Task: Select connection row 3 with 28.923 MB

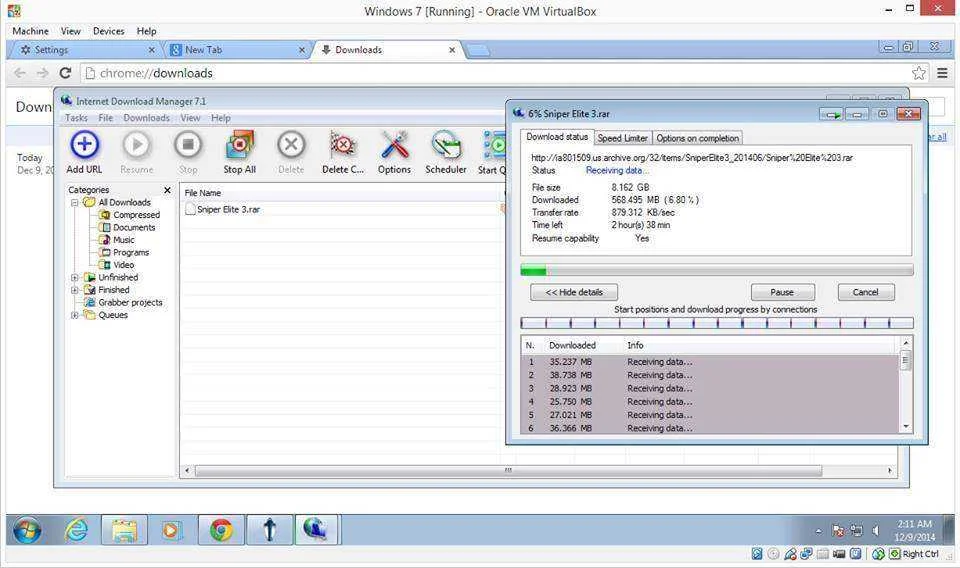Action: click(711, 389)
